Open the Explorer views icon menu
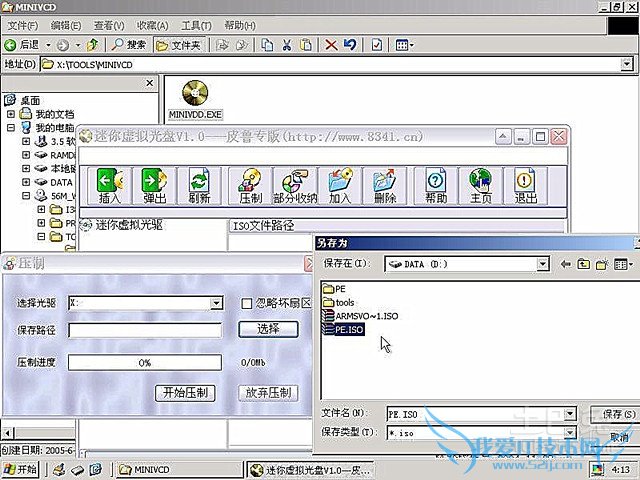 (x=404, y=45)
